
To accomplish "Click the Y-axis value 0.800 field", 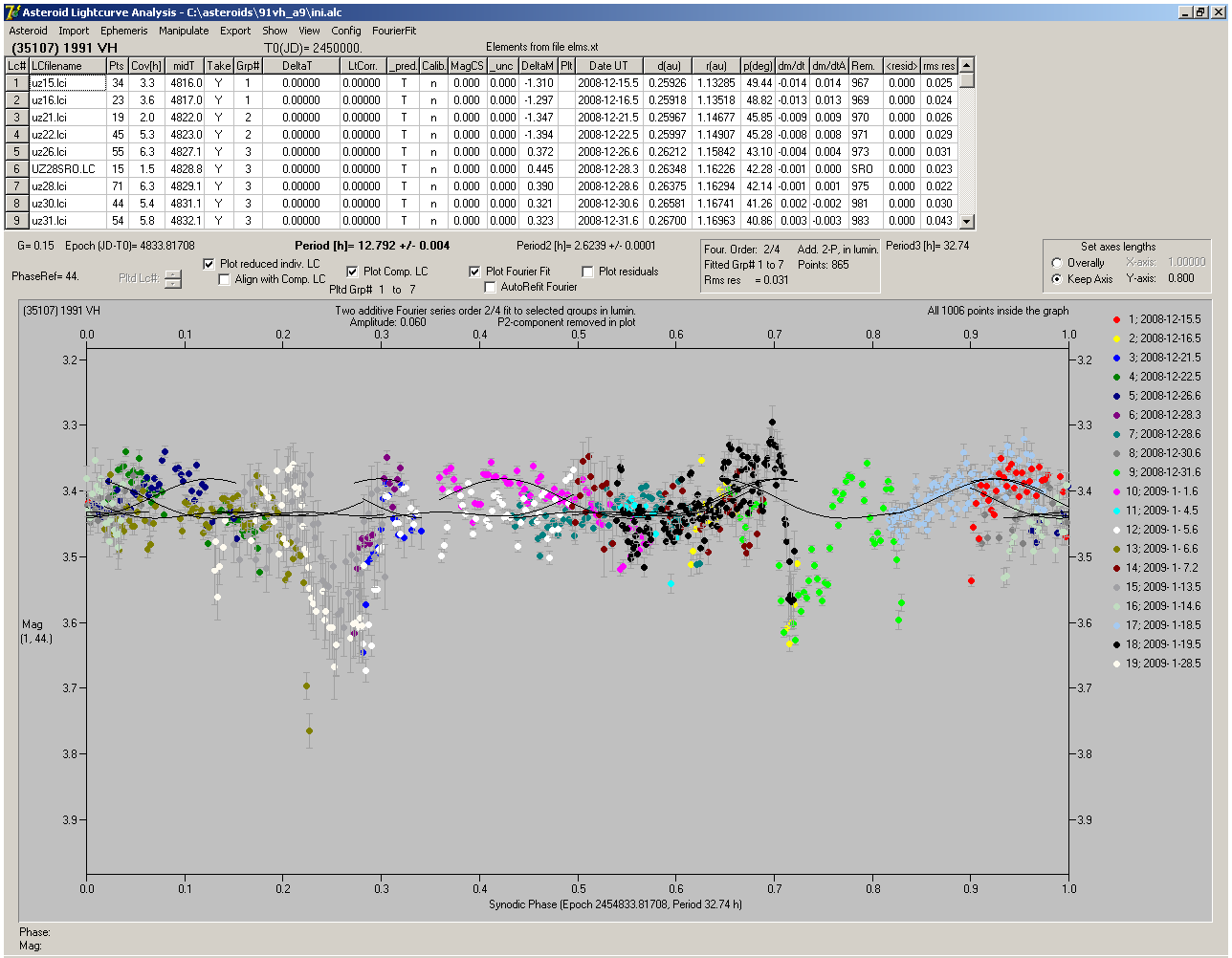I will [x=1180, y=279].
